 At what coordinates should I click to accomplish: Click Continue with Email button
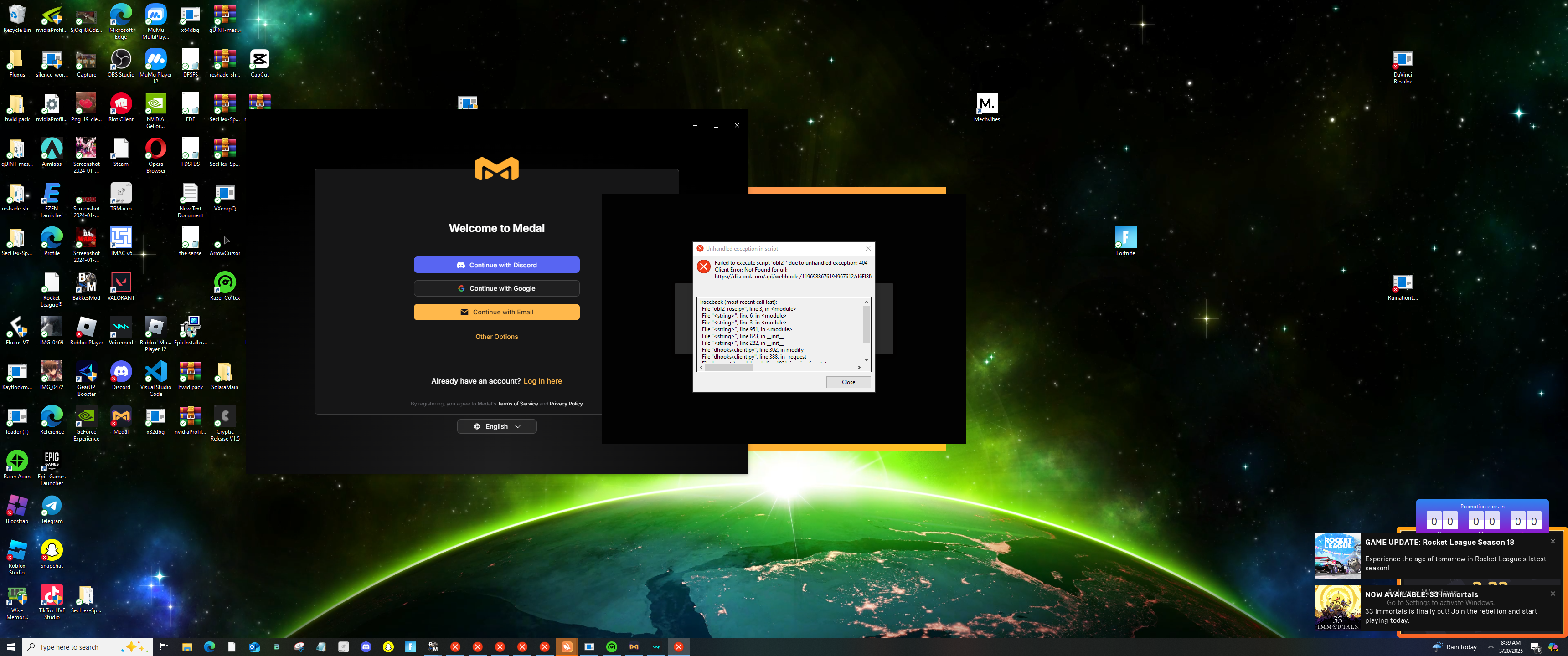click(x=496, y=312)
